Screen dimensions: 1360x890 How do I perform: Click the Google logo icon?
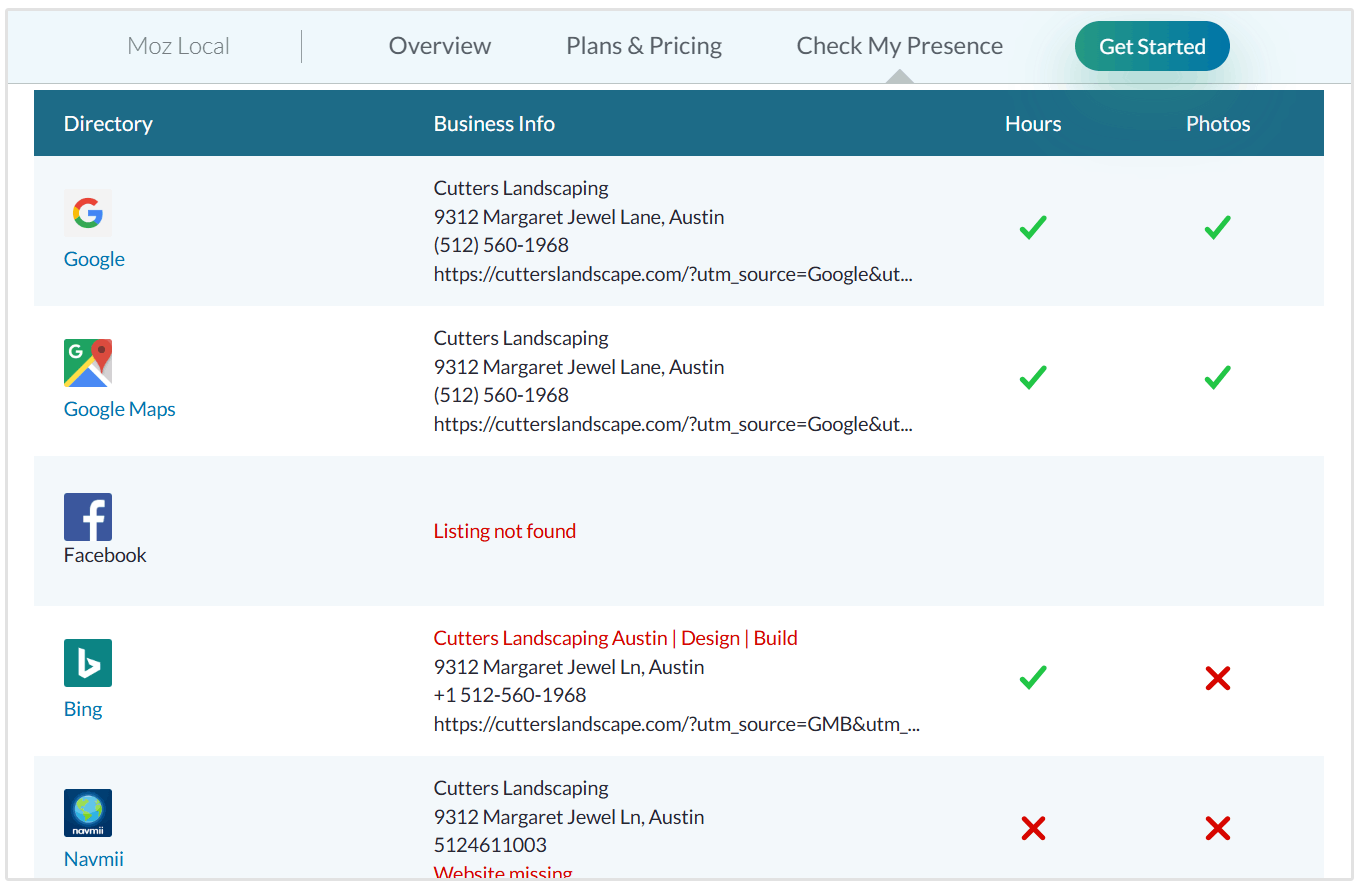click(x=88, y=213)
